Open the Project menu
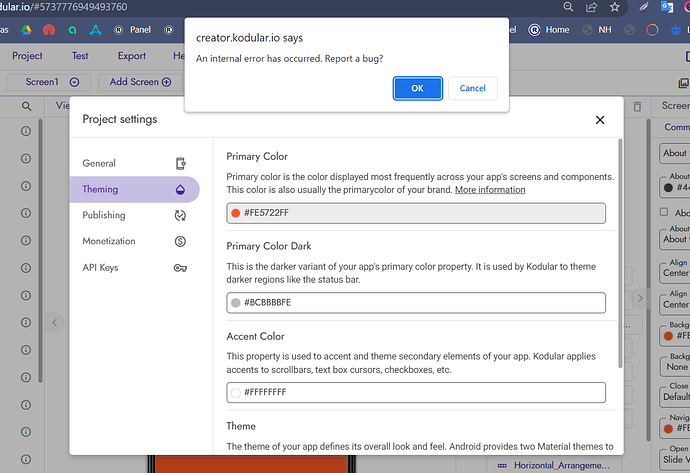 [27, 56]
